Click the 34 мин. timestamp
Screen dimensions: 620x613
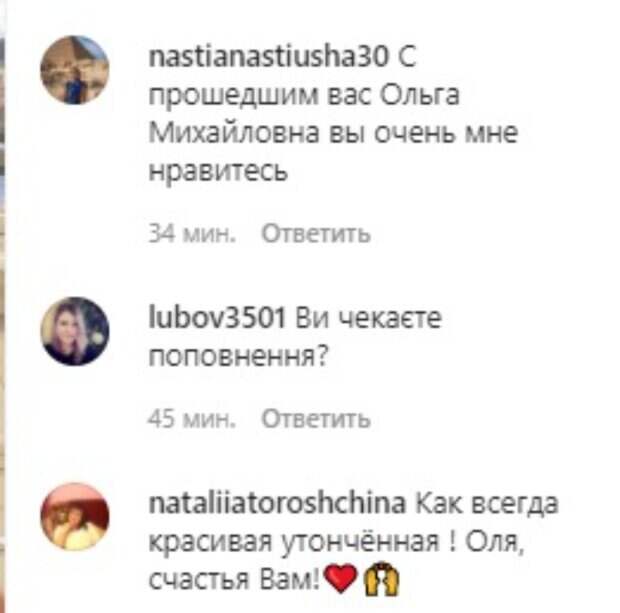click(x=192, y=233)
